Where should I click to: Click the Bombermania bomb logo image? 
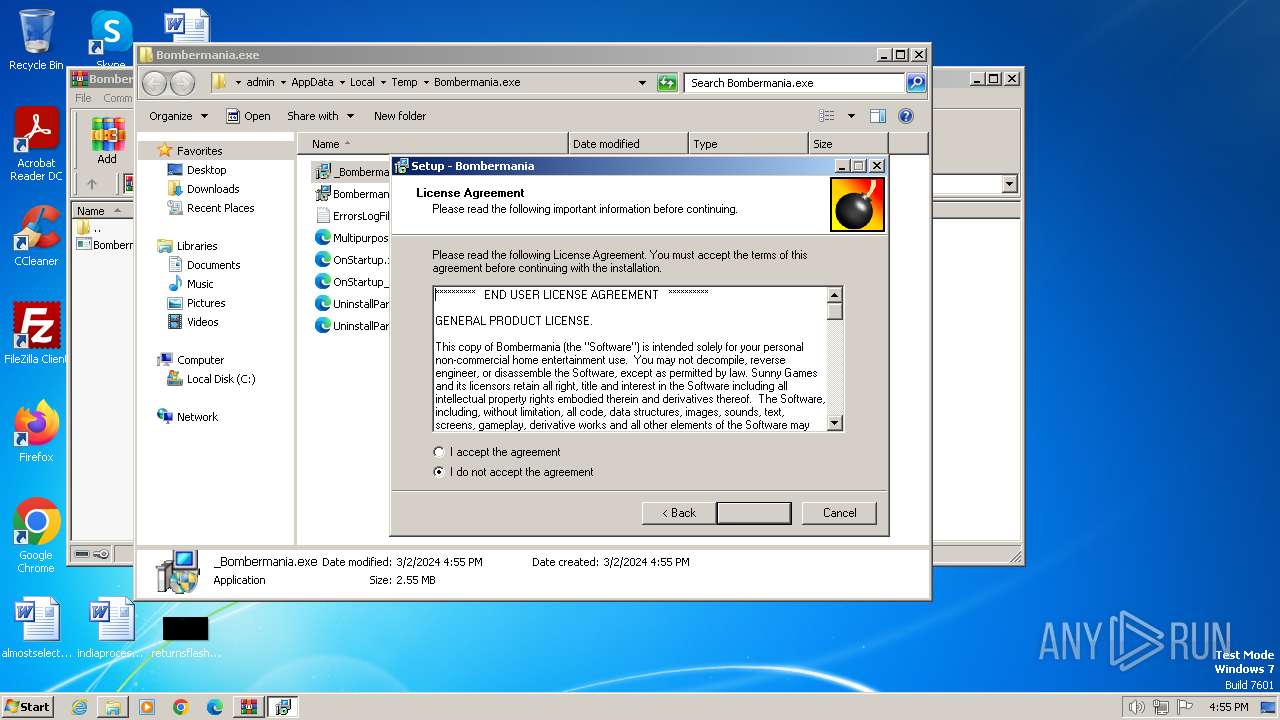[857, 205]
